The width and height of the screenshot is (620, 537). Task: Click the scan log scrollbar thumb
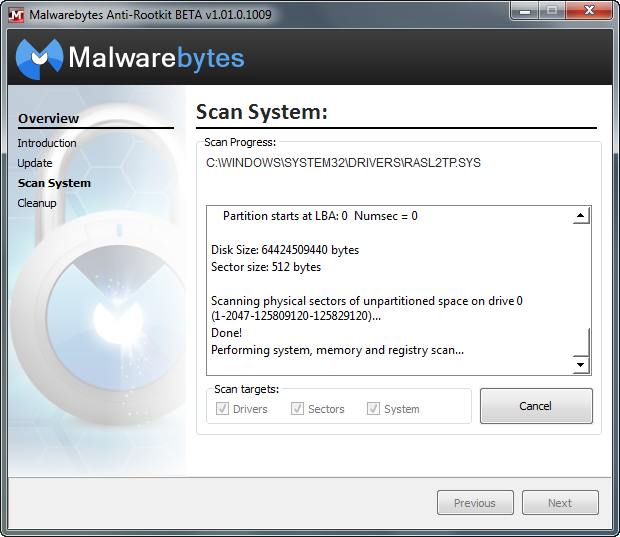click(x=581, y=341)
